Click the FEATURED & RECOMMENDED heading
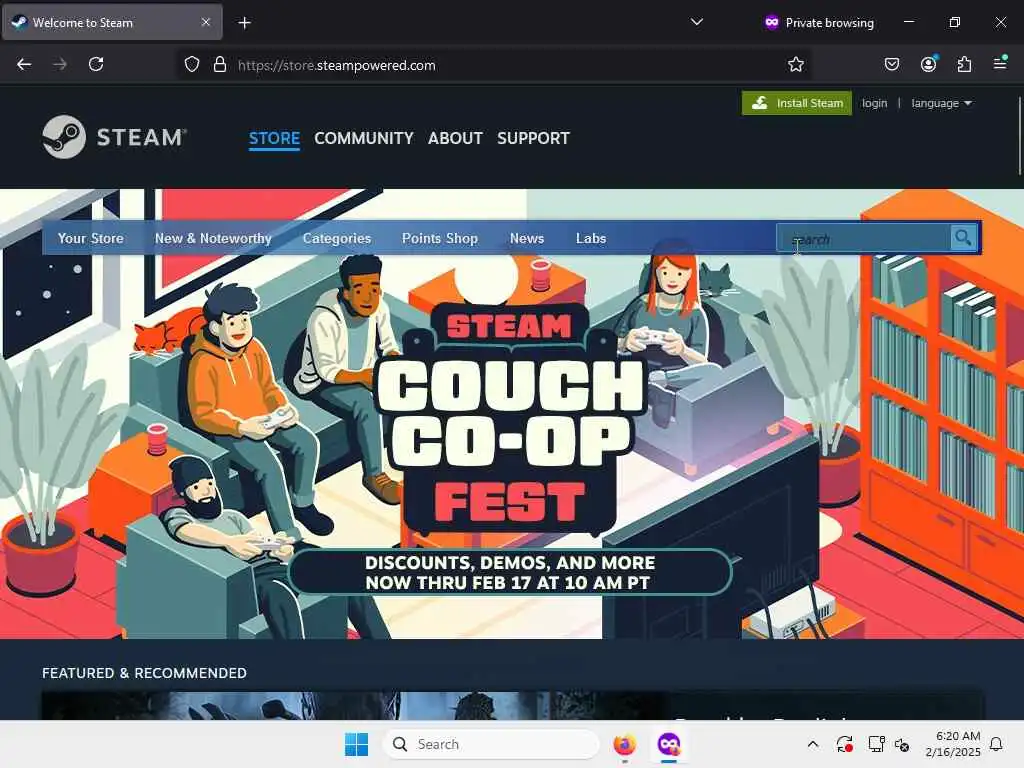This screenshot has height=768, width=1024. (144, 673)
